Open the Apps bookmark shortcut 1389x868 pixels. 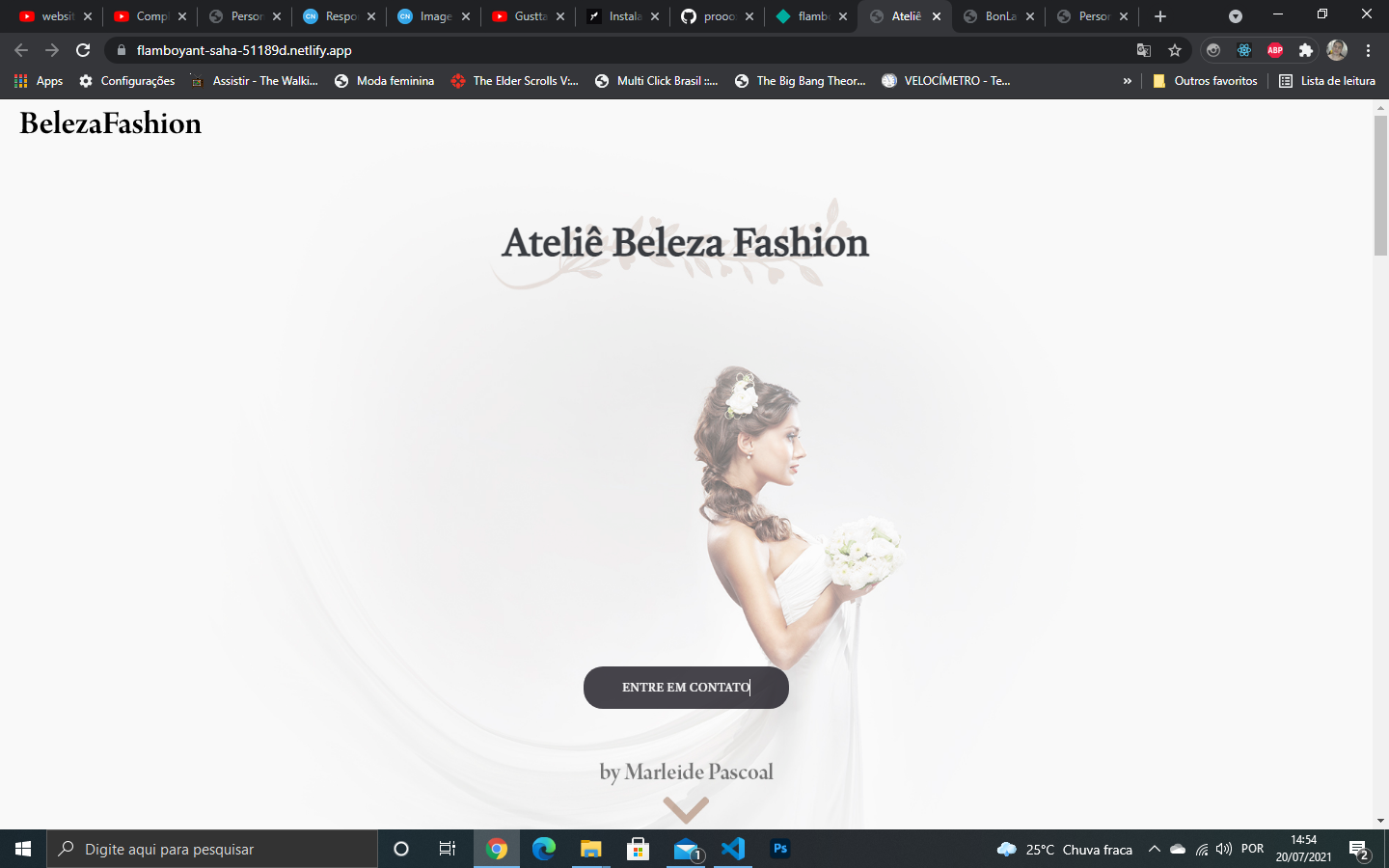point(39,81)
